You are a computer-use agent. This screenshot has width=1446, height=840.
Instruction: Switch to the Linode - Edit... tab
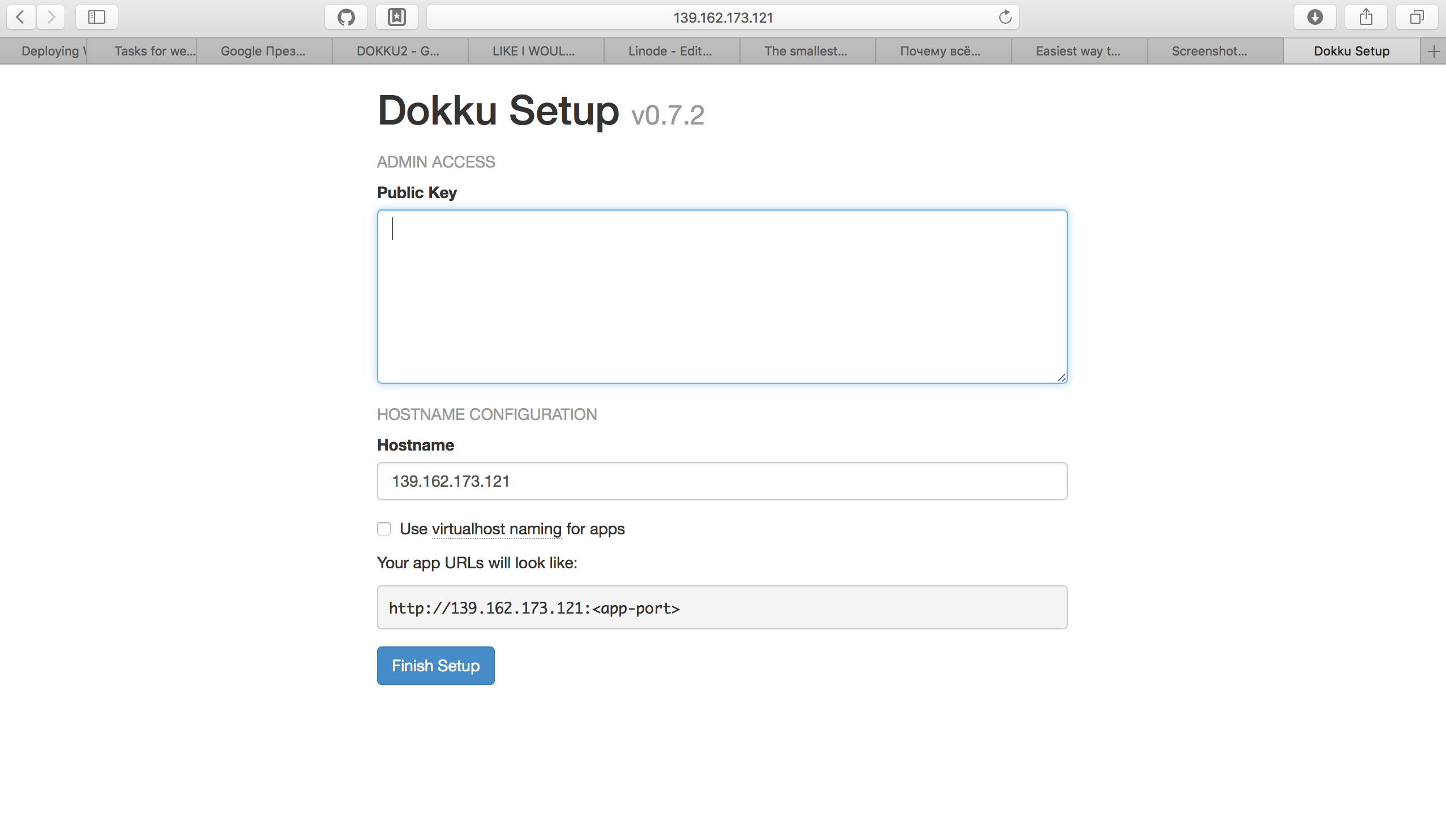tap(672, 51)
